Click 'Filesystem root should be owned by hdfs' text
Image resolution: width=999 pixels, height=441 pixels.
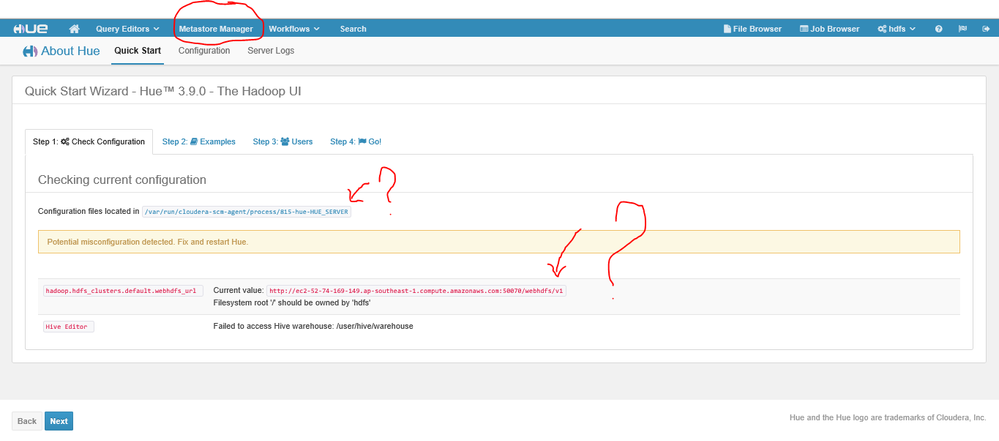point(292,303)
